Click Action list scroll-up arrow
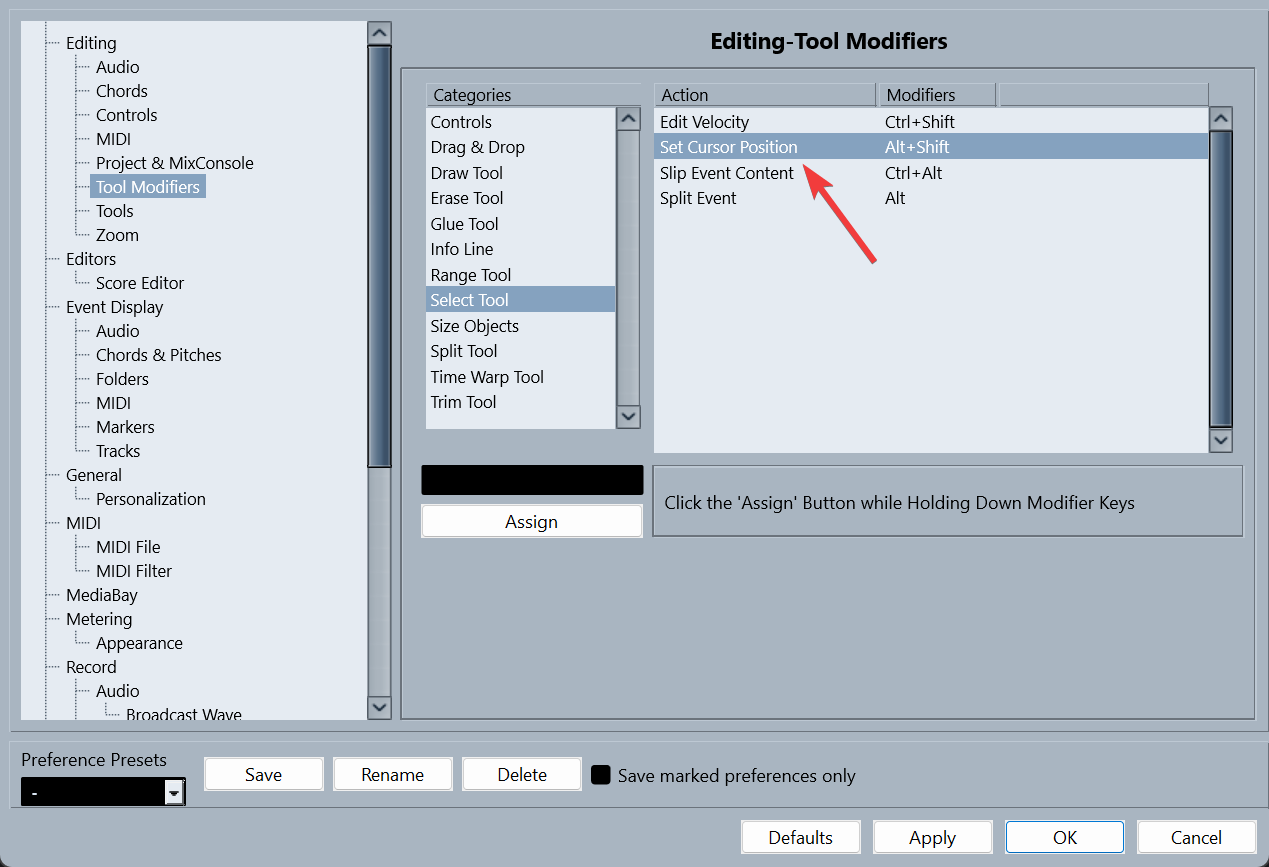This screenshot has width=1269, height=867. [x=1220, y=119]
